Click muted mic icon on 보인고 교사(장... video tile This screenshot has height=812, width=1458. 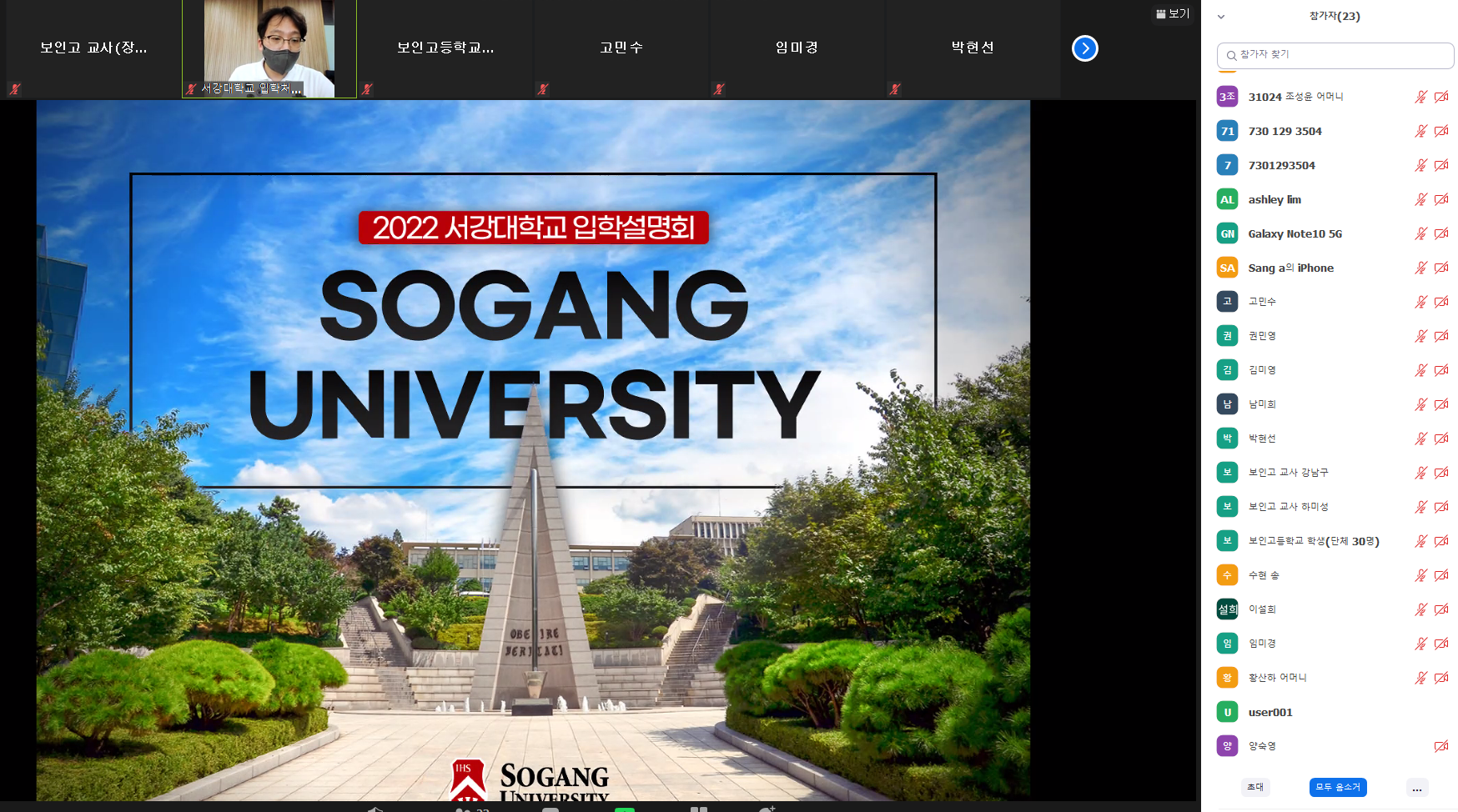tap(15, 89)
